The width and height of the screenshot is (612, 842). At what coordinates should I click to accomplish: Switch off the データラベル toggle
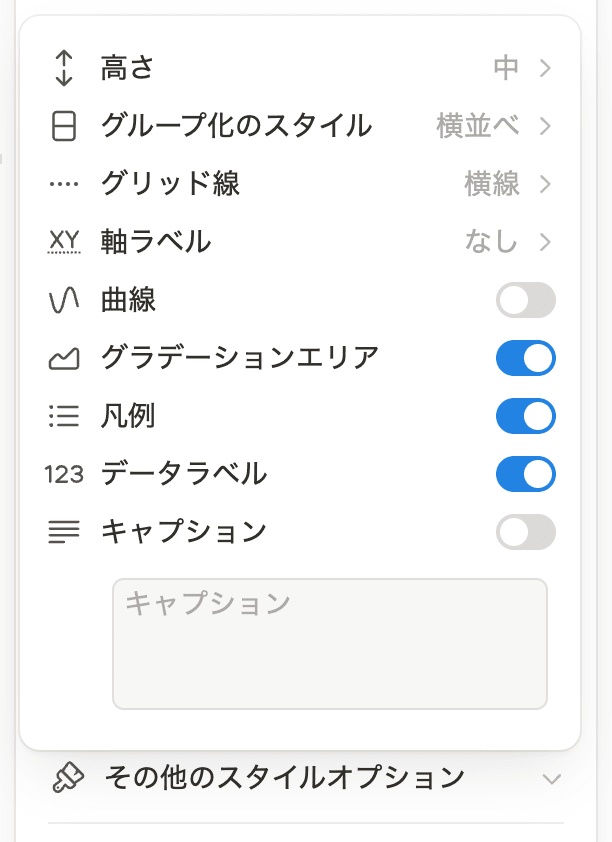pos(526,474)
